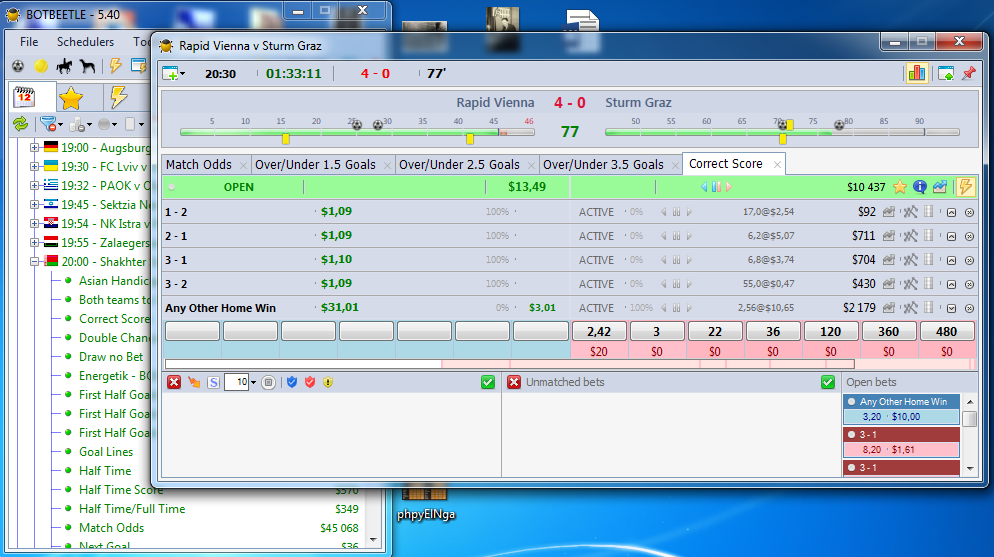Click the 120 lay odds button

[830, 331]
